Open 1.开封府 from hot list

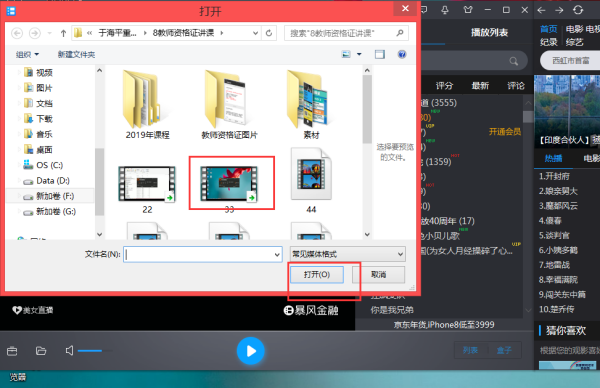pos(554,176)
